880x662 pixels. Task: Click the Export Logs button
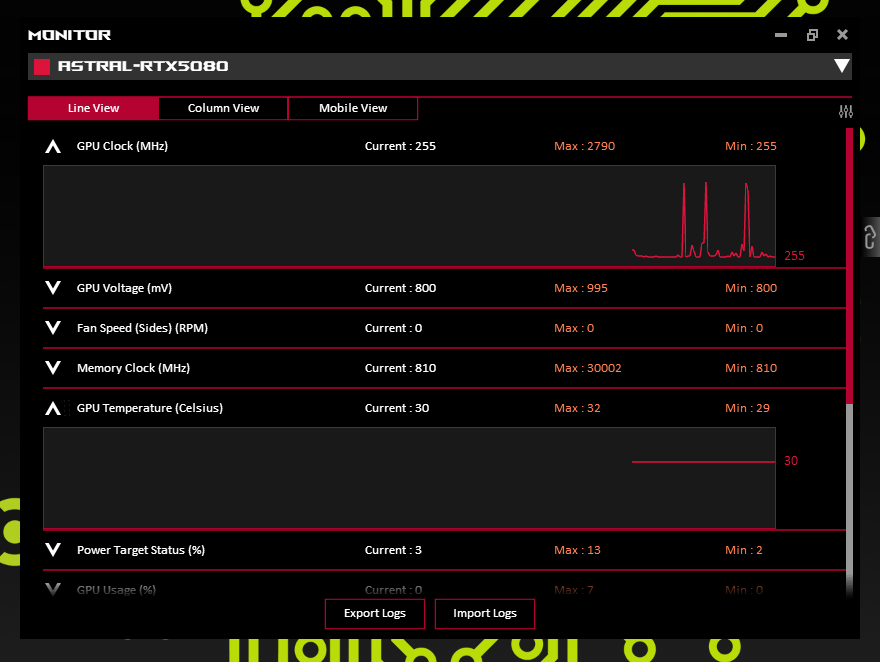pyautogui.click(x=375, y=614)
